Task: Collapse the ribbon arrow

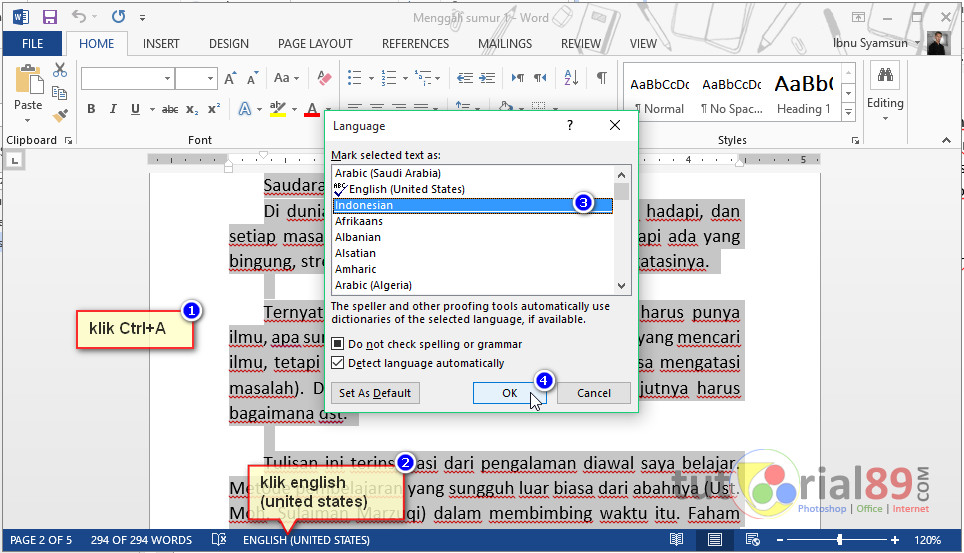Action: coord(946,140)
